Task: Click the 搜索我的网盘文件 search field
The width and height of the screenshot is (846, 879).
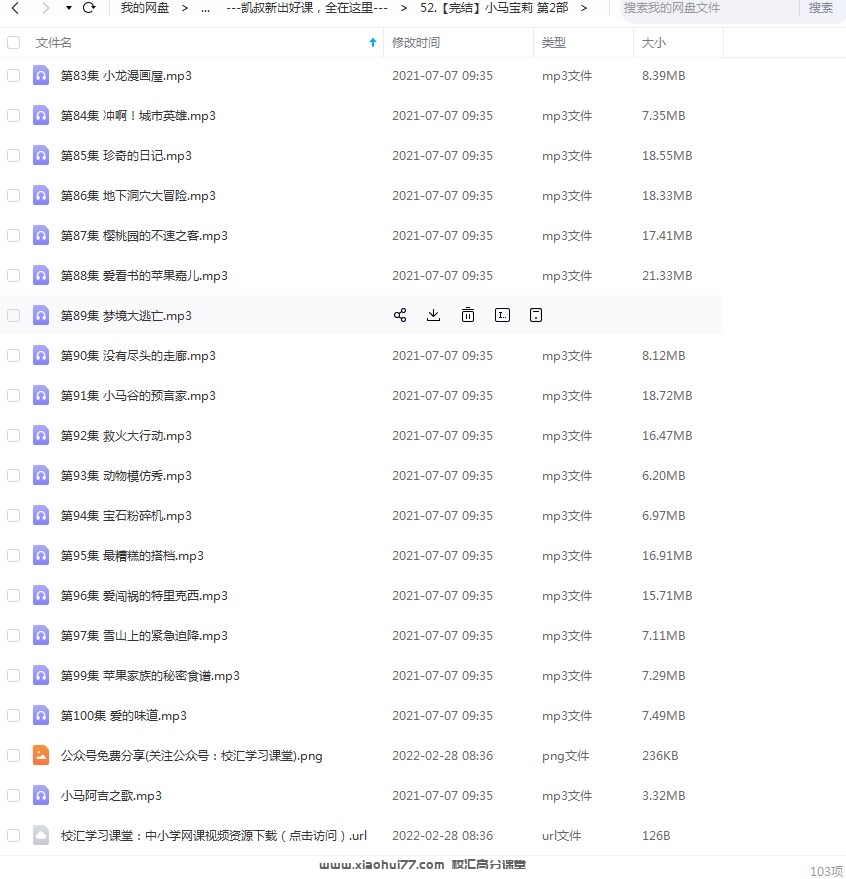Action: coord(709,8)
